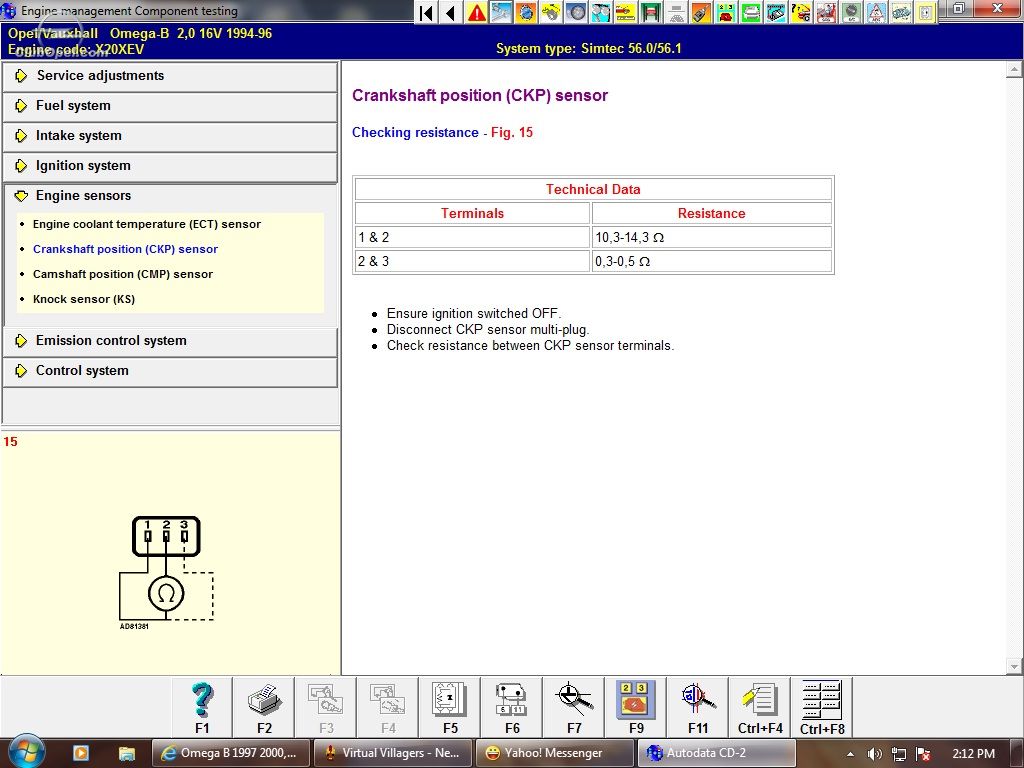Switch to Yahoo! Messenger taskbar window
1024x768 pixels.
tap(555, 753)
